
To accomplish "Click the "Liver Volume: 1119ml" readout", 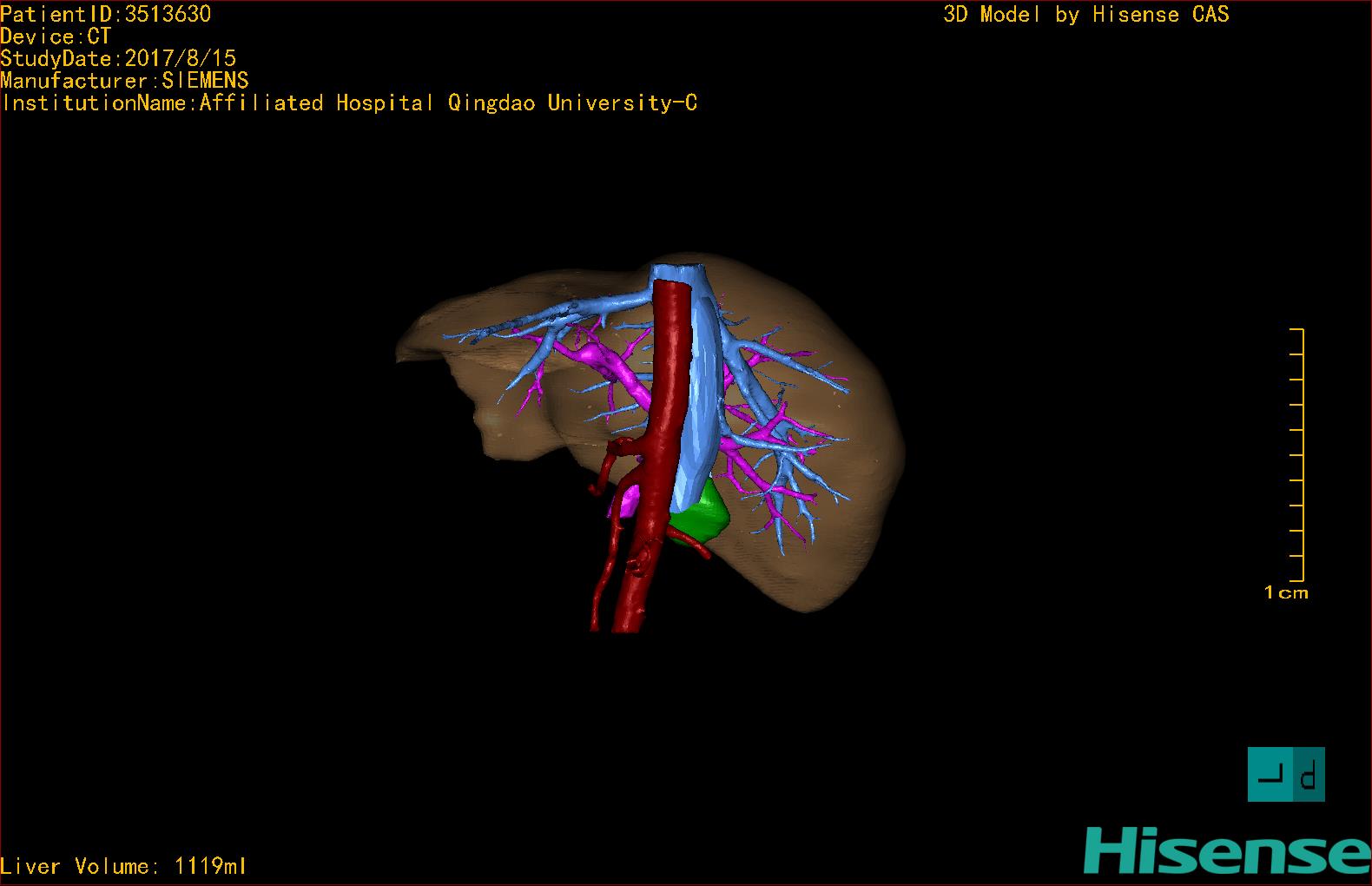I will point(123,866).
